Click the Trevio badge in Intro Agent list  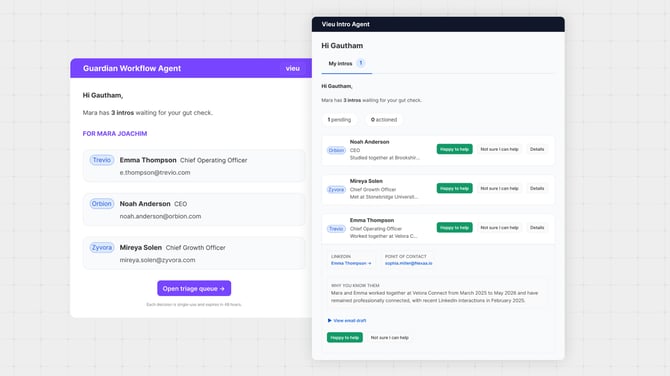pyautogui.click(x=336, y=229)
